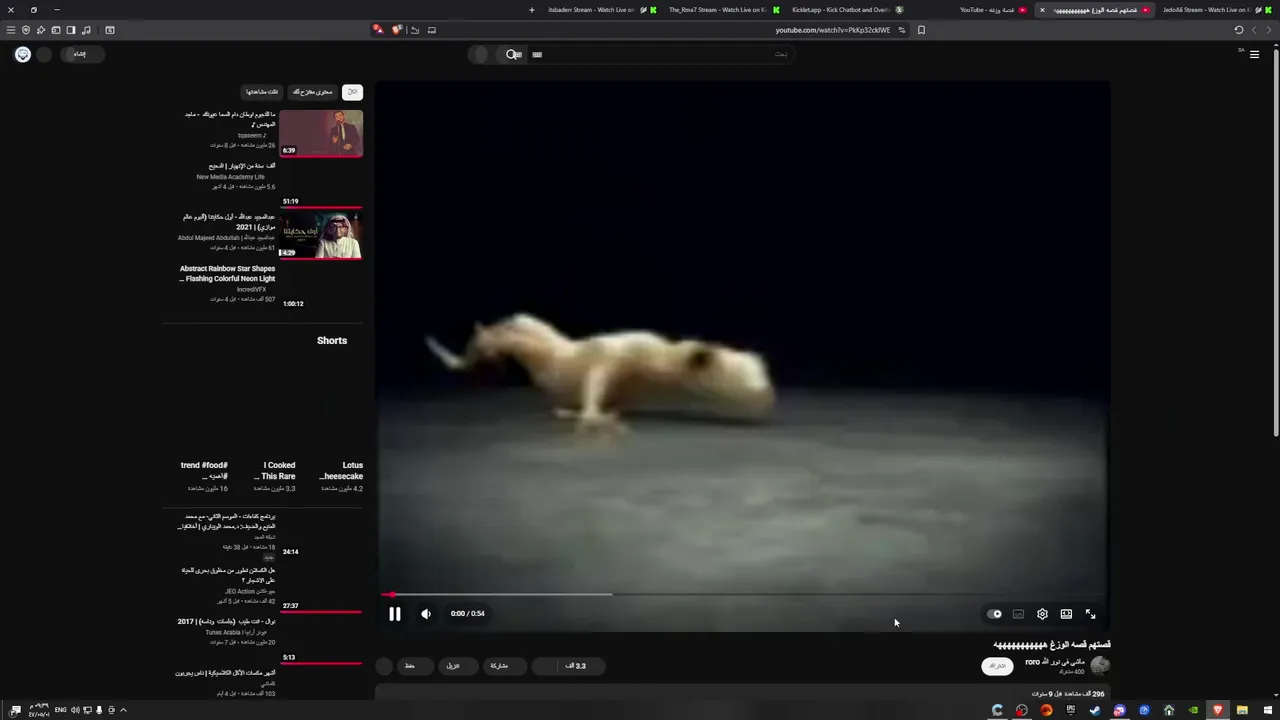Open the extensions puzzle icon in toolbar

pos(41,30)
